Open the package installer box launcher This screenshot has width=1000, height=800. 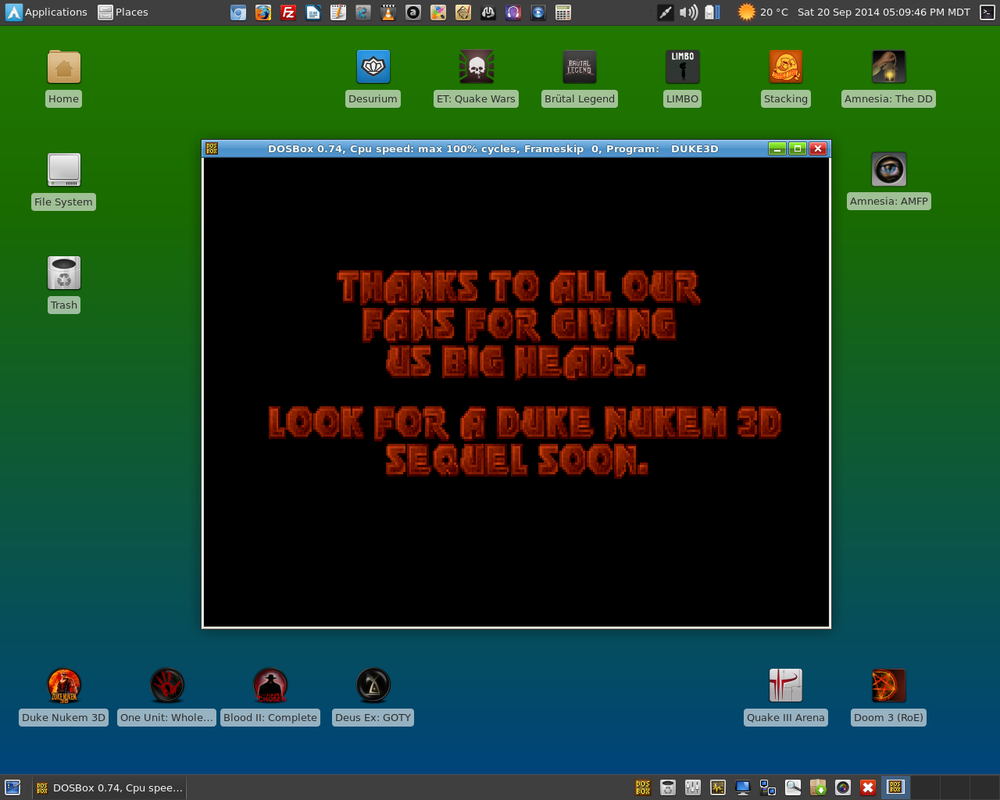click(818, 788)
